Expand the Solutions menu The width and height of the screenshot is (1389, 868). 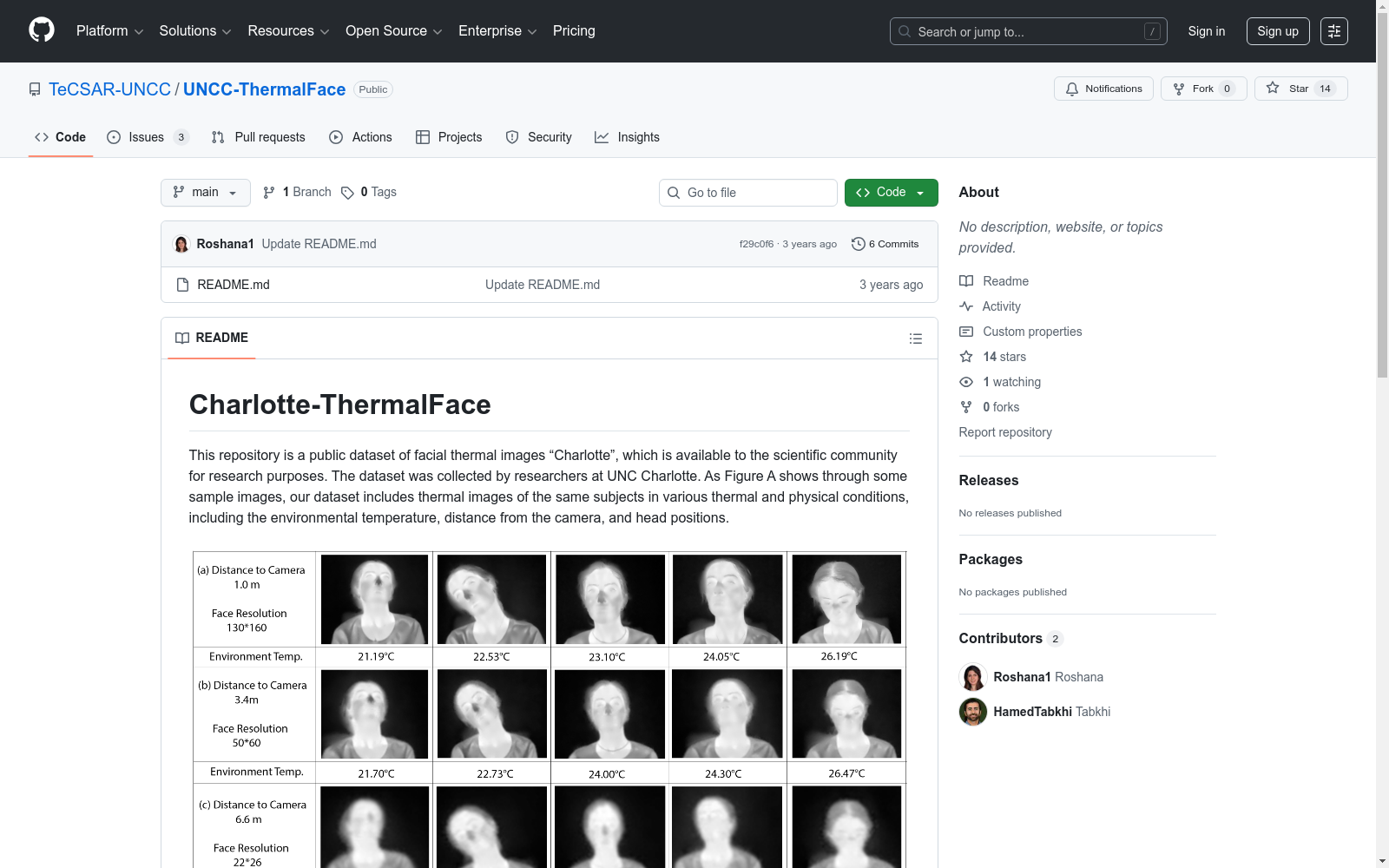(195, 31)
